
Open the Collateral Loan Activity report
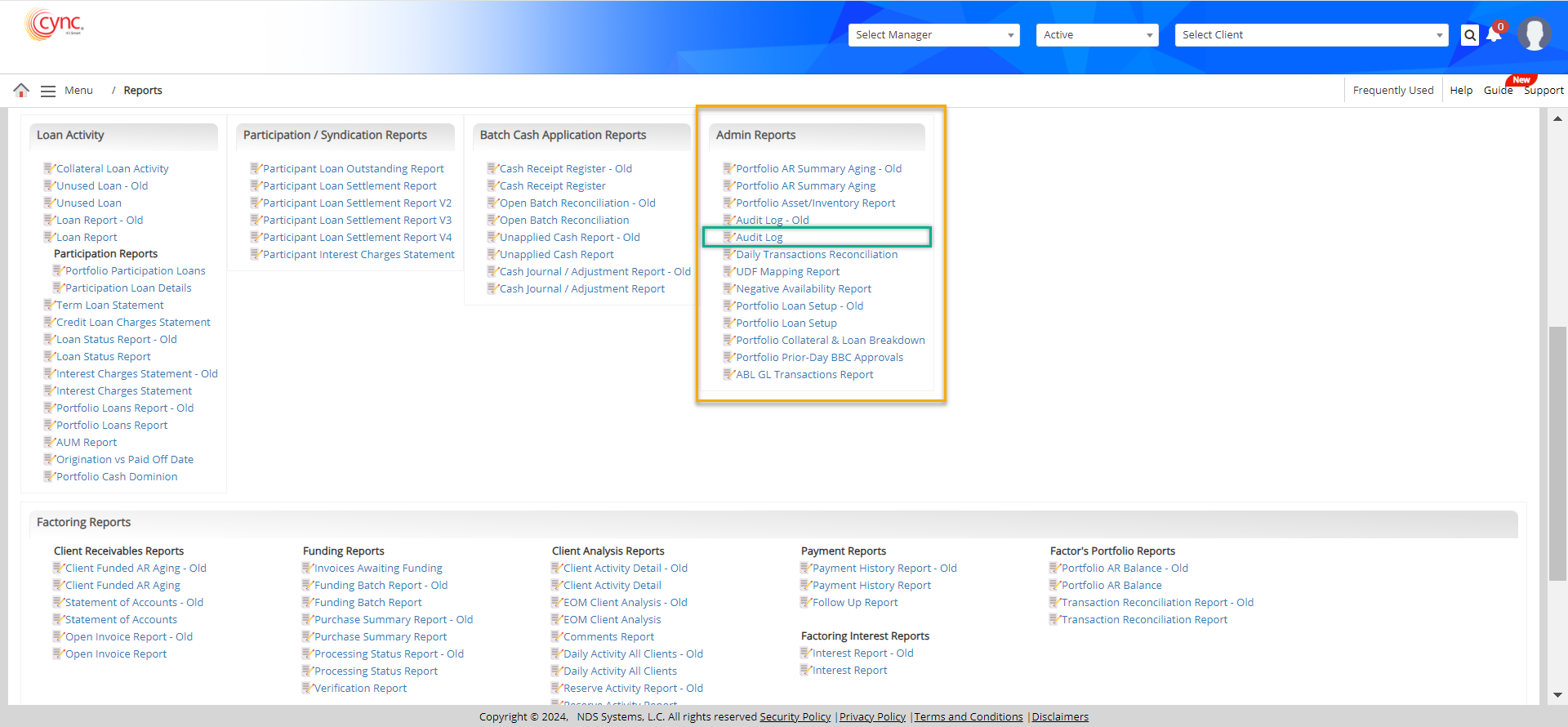coord(112,169)
